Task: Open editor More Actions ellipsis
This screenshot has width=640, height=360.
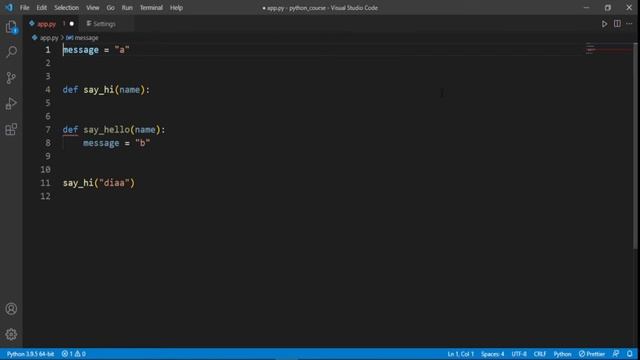Action: (x=629, y=24)
